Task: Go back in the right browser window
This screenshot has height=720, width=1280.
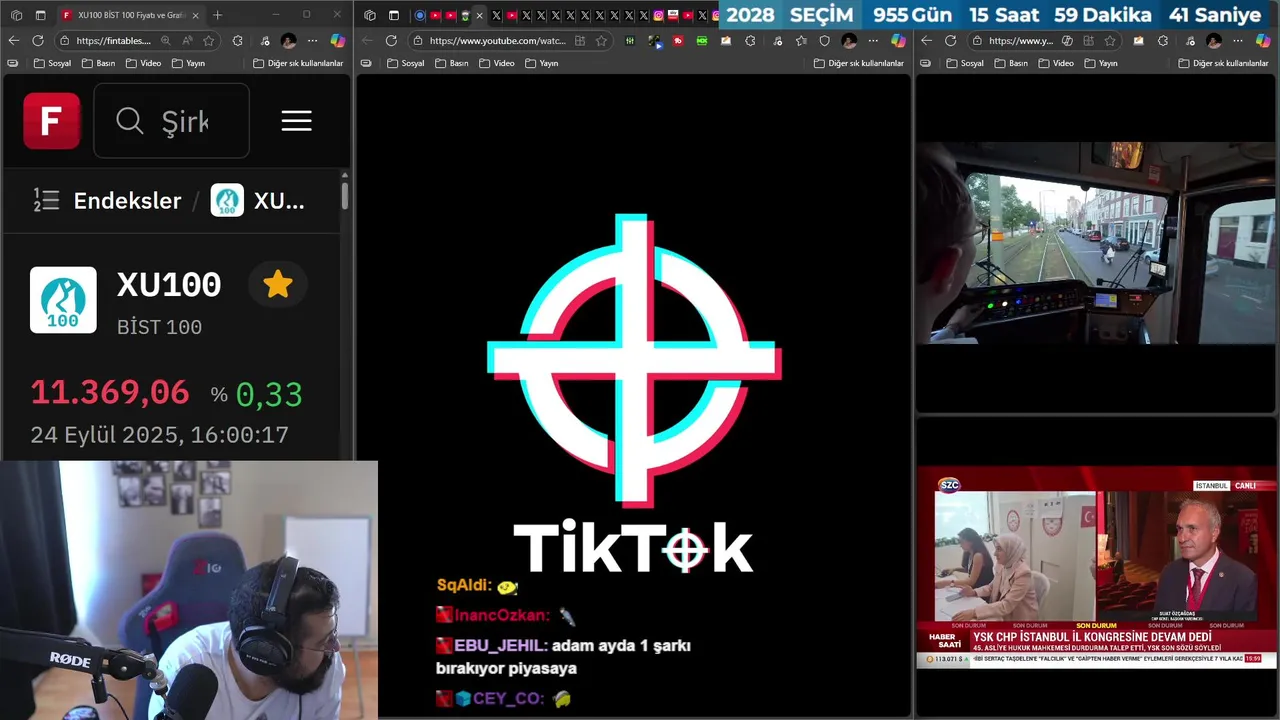Action: (x=926, y=41)
